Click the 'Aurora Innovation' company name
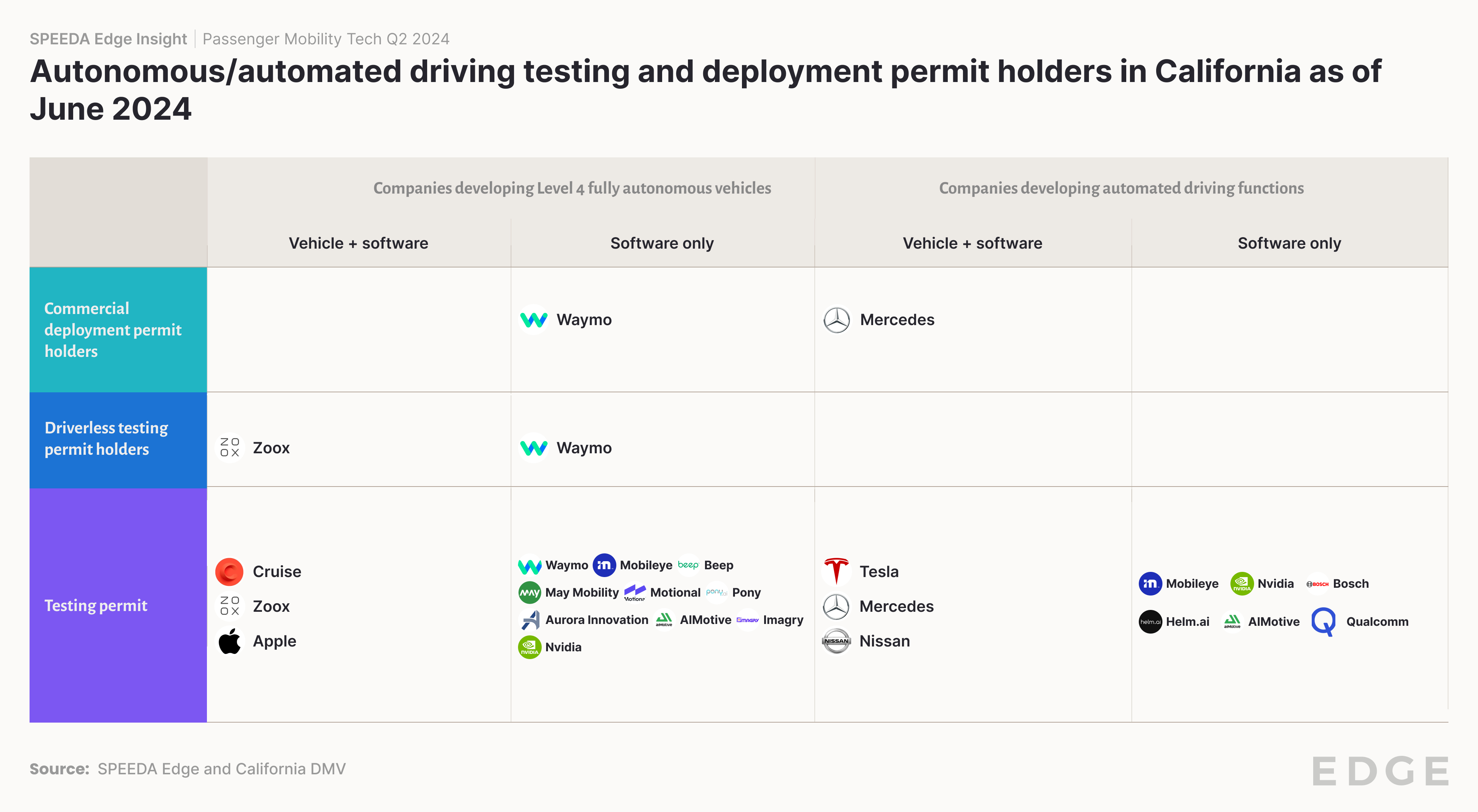Image resolution: width=1478 pixels, height=812 pixels. 597,620
